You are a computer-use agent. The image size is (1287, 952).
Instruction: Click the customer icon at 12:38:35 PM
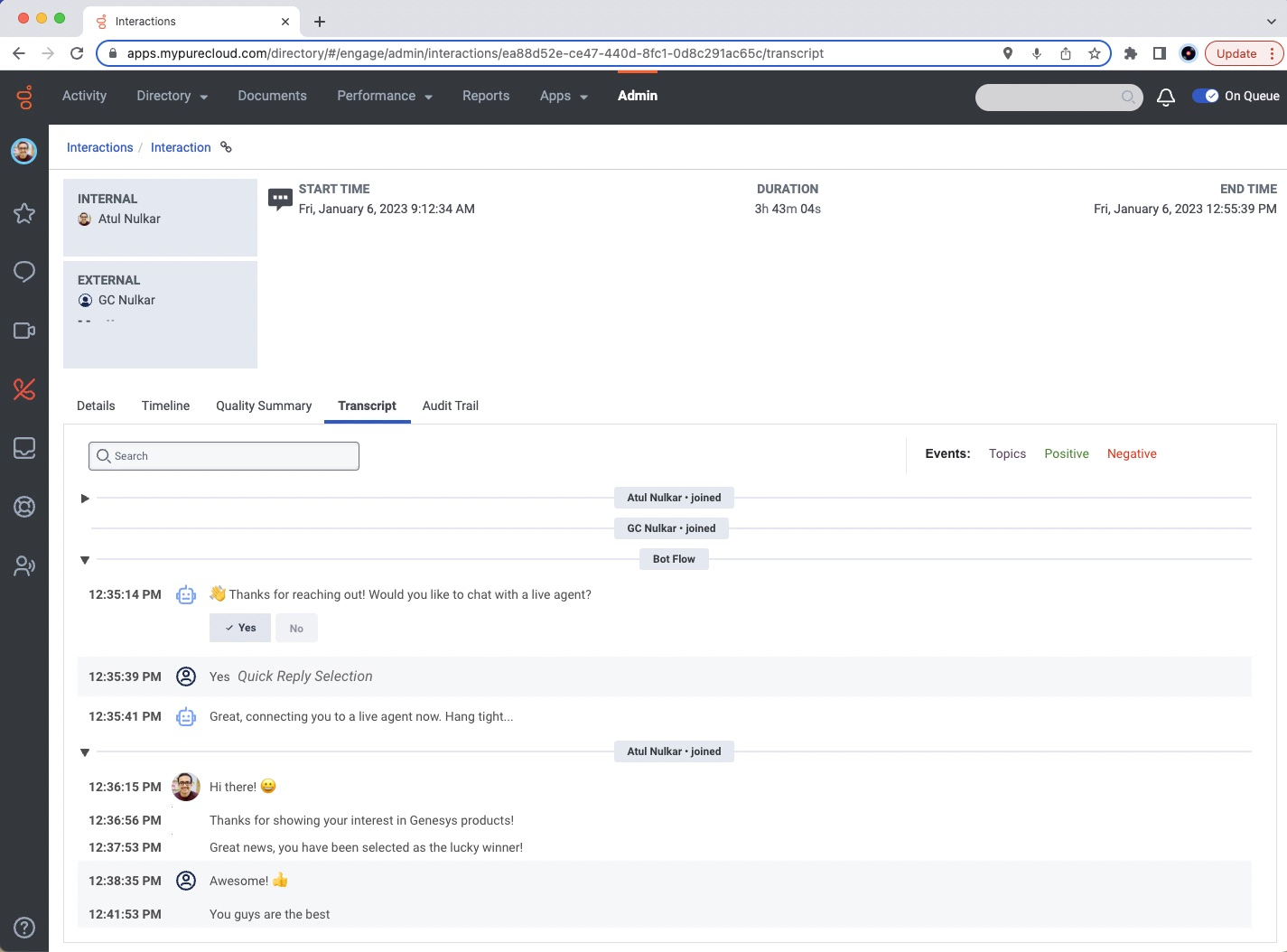pos(186,881)
